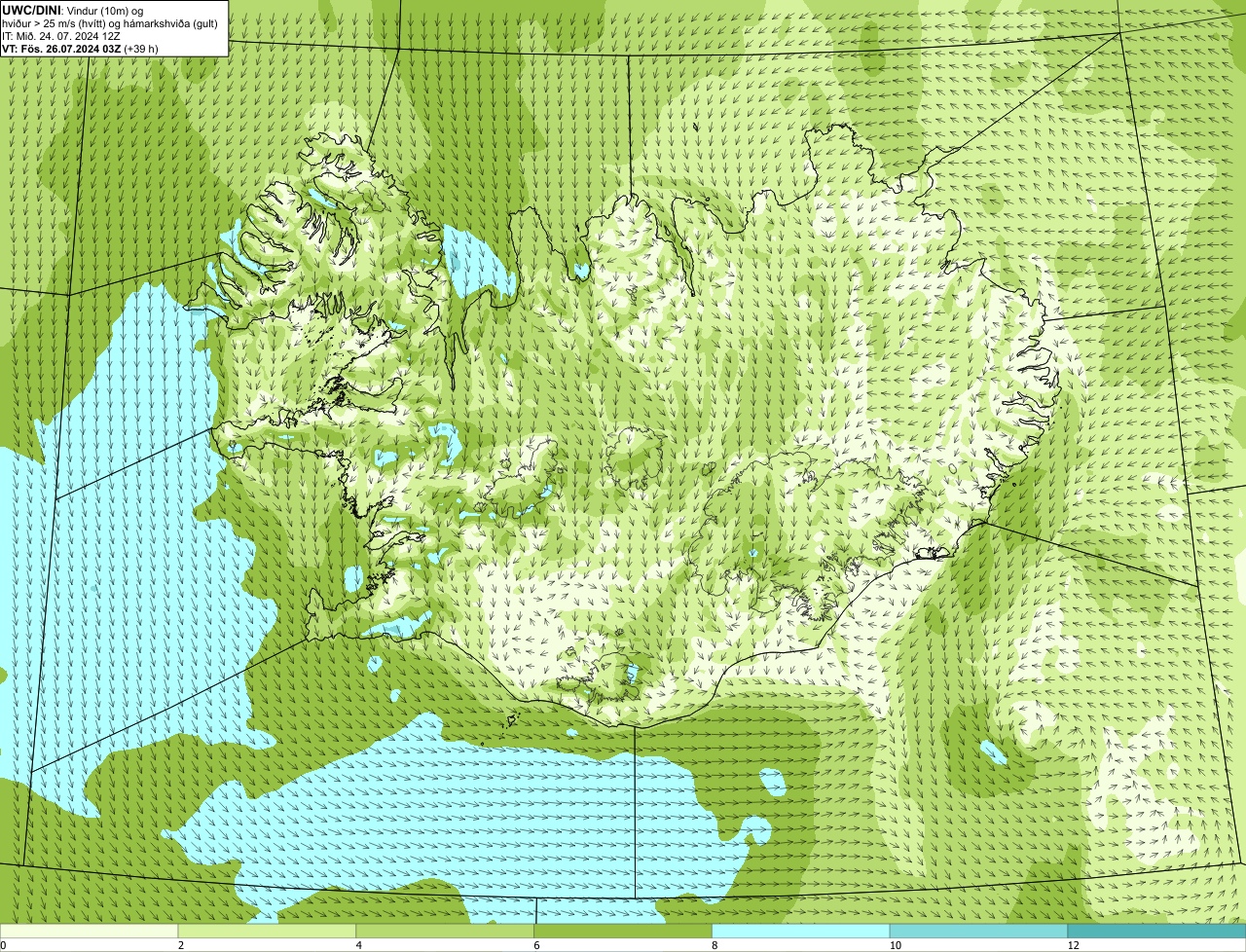
Task: Click the "4" scale label
Action: coord(358,945)
